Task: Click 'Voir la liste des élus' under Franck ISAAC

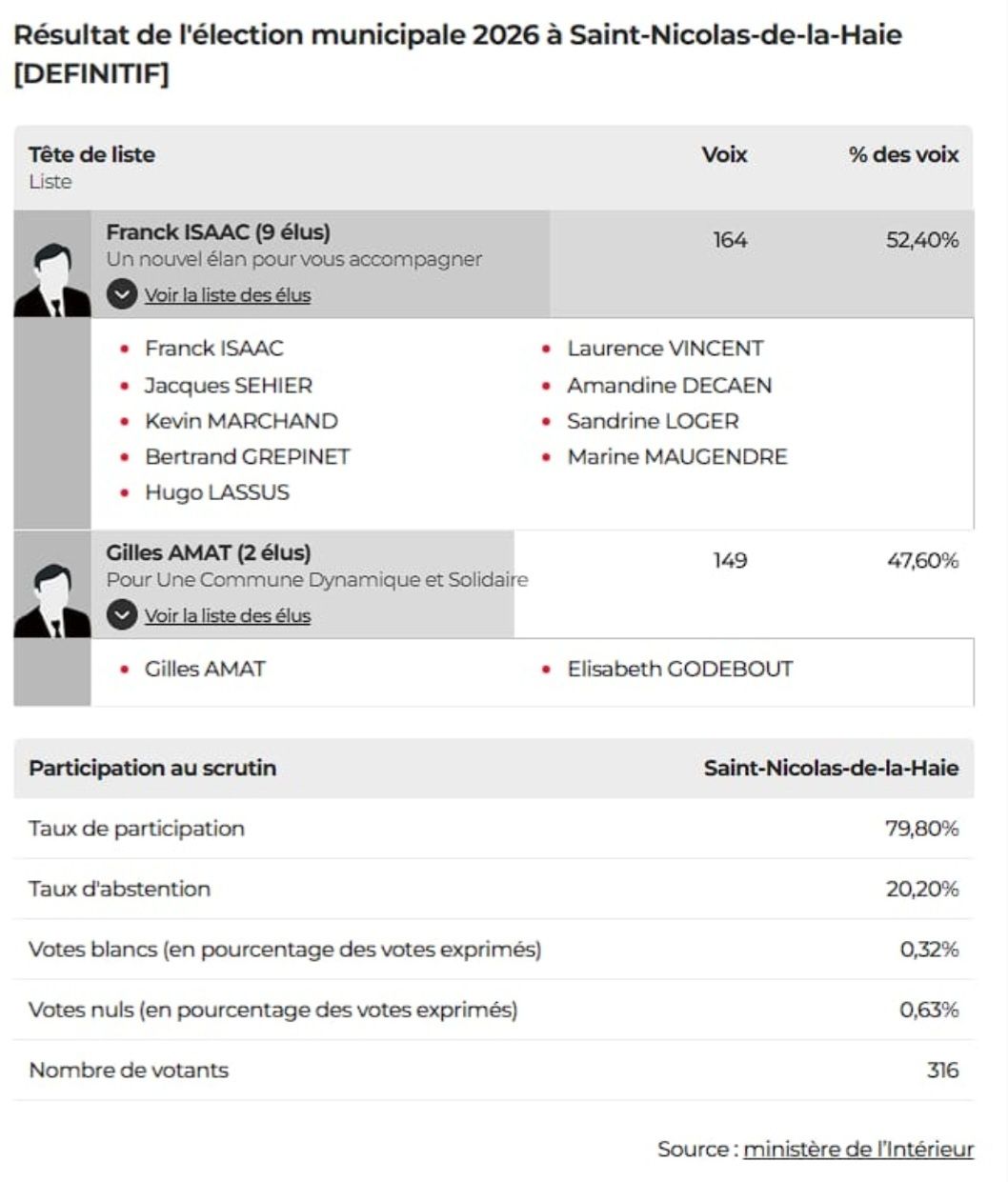Action: click(228, 295)
